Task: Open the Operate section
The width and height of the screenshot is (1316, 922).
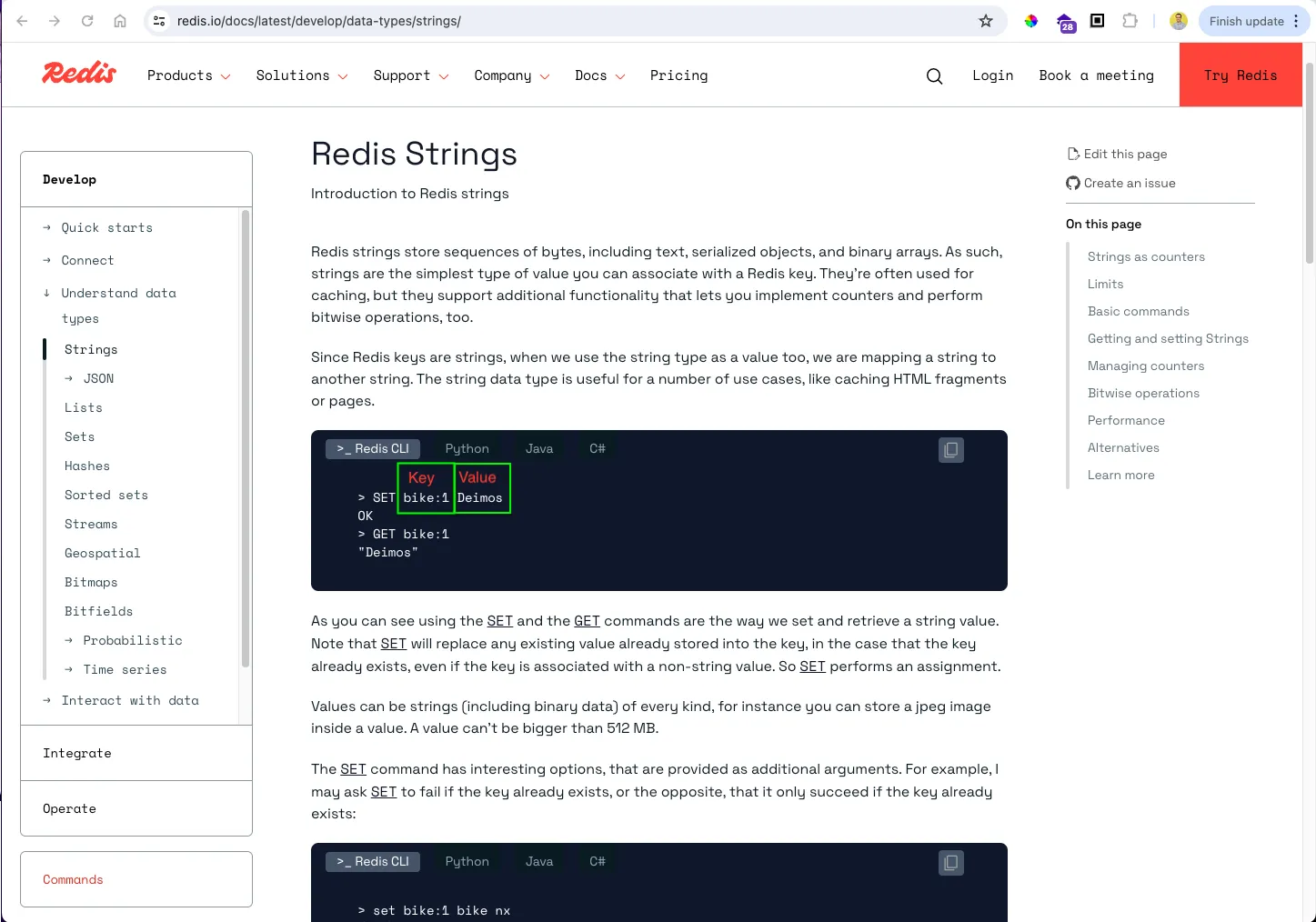Action: [x=136, y=809]
